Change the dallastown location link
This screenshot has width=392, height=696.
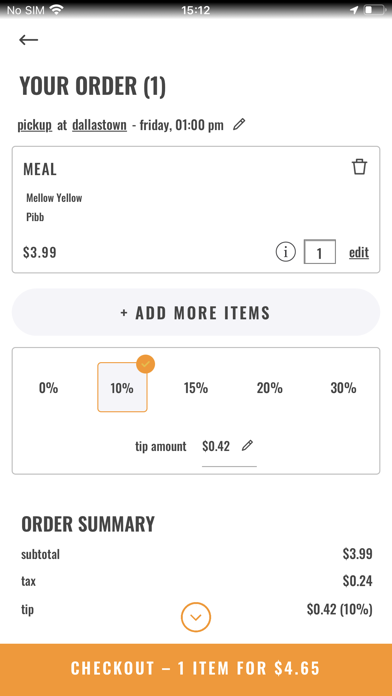coord(99,125)
